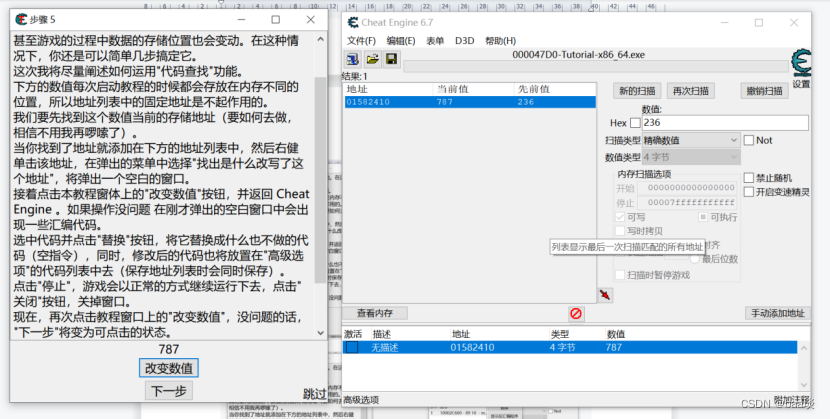Click 无描述 in the address list
This screenshot has height=419, width=830.
tap(384, 348)
